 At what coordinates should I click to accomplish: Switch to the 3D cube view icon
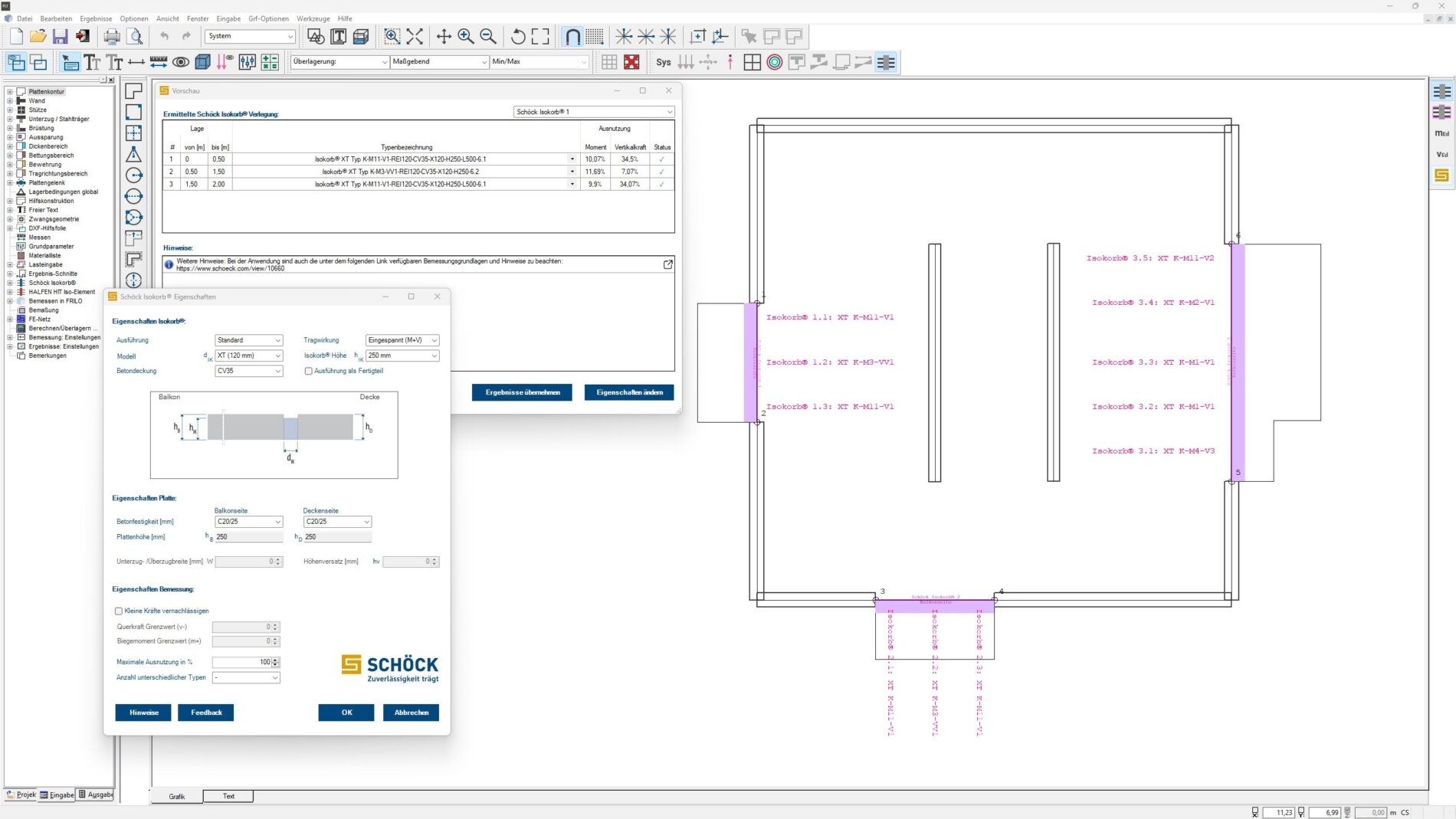[x=203, y=62]
